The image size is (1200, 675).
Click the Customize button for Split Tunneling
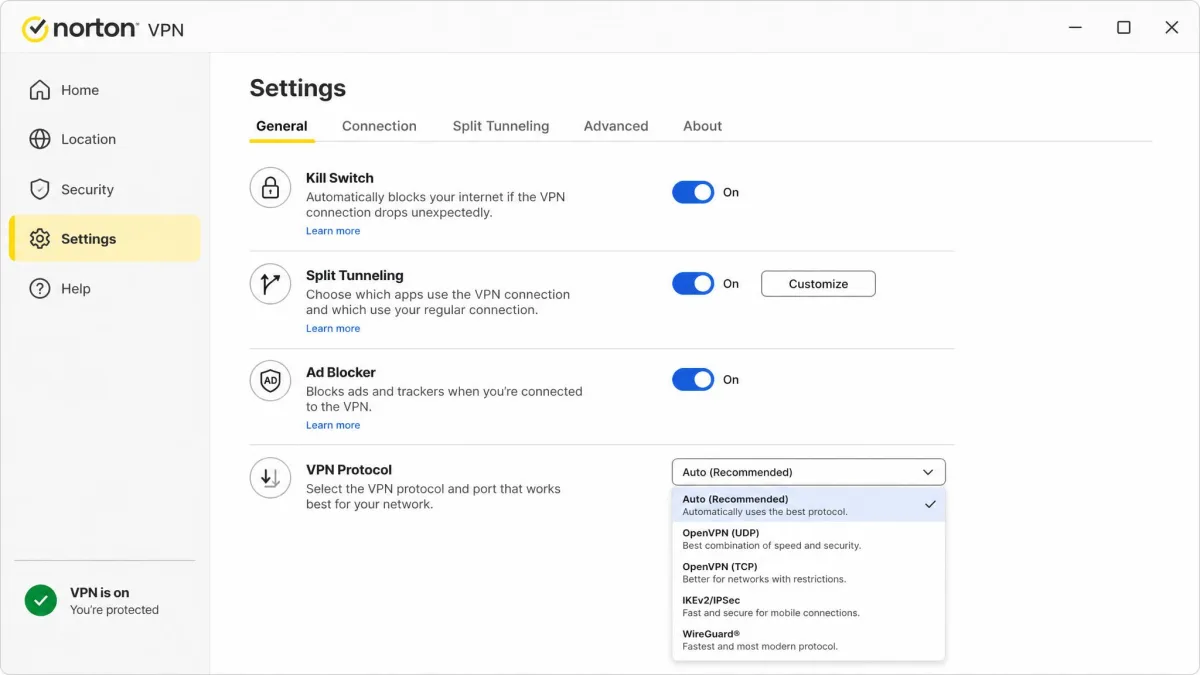(x=818, y=284)
